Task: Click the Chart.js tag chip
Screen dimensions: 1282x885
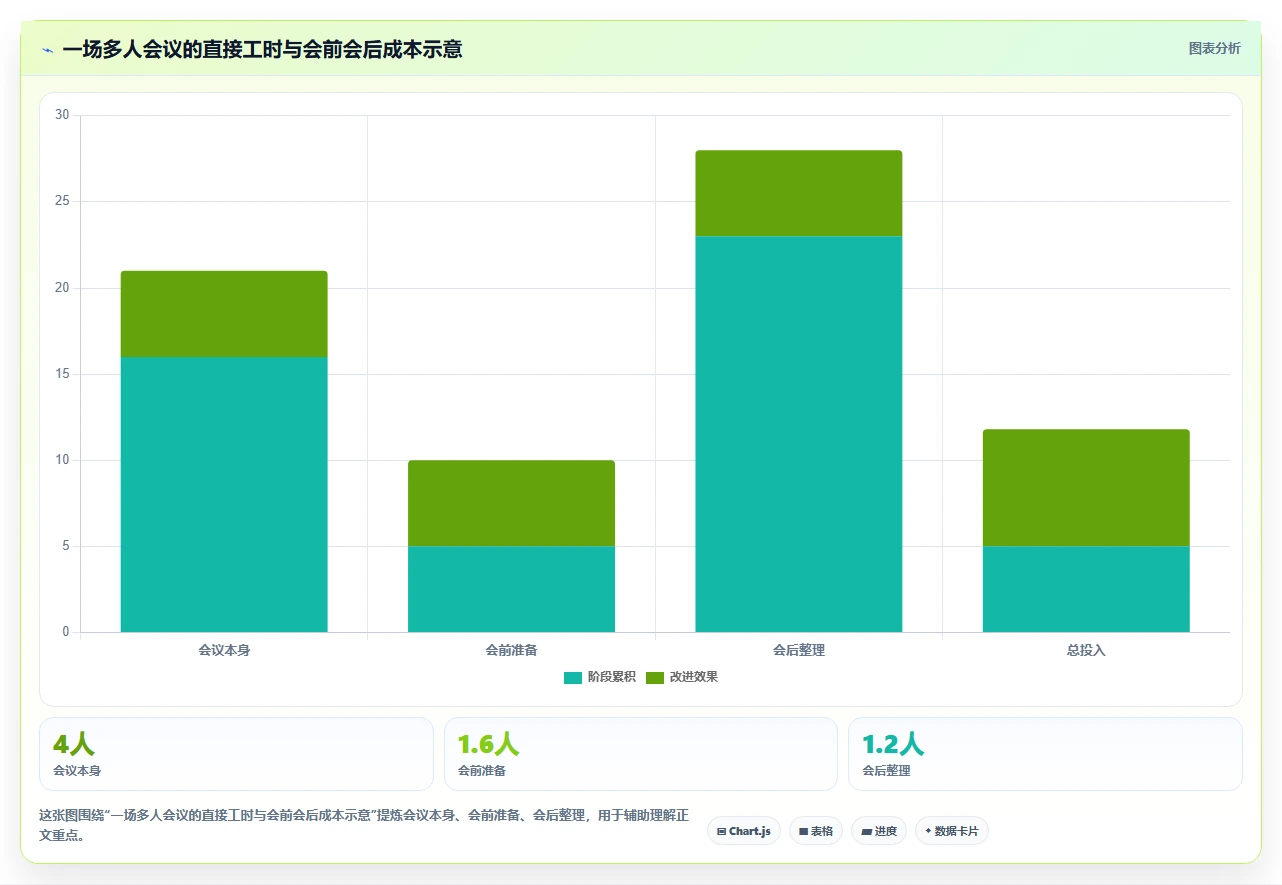Action: 744,831
